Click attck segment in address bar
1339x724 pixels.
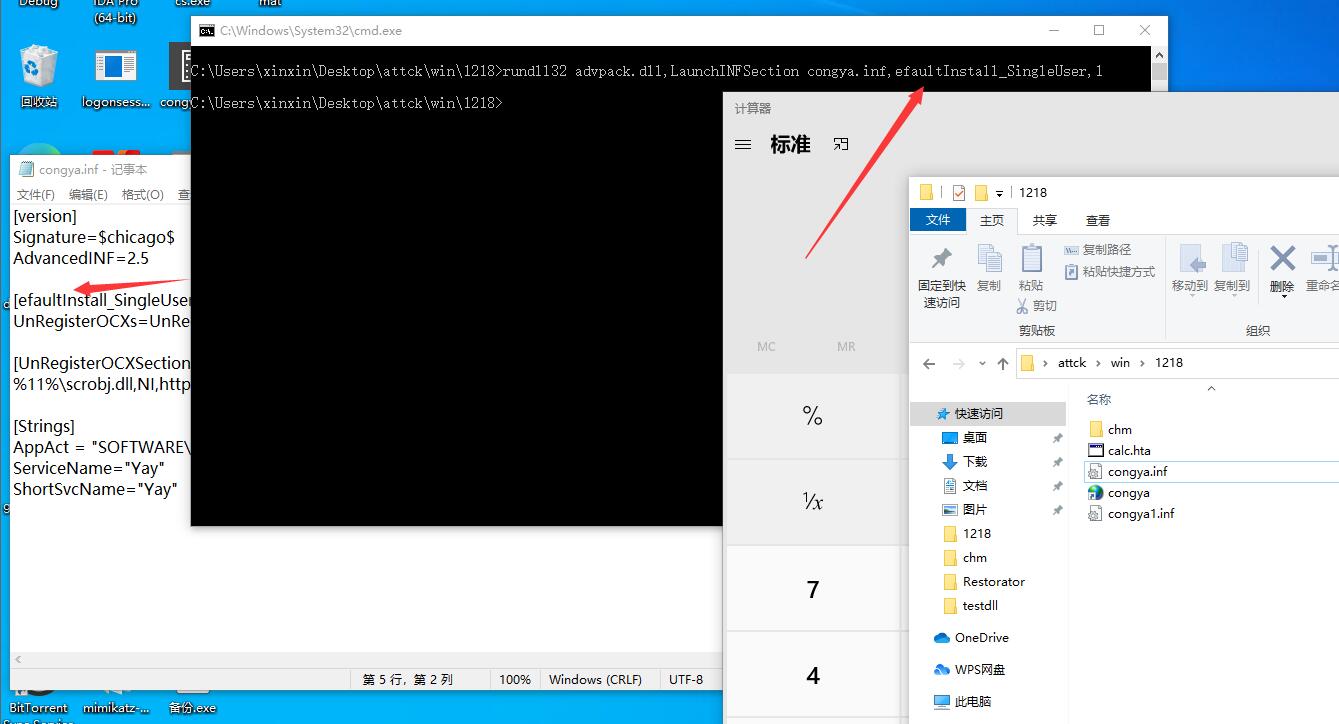coord(1072,363)
